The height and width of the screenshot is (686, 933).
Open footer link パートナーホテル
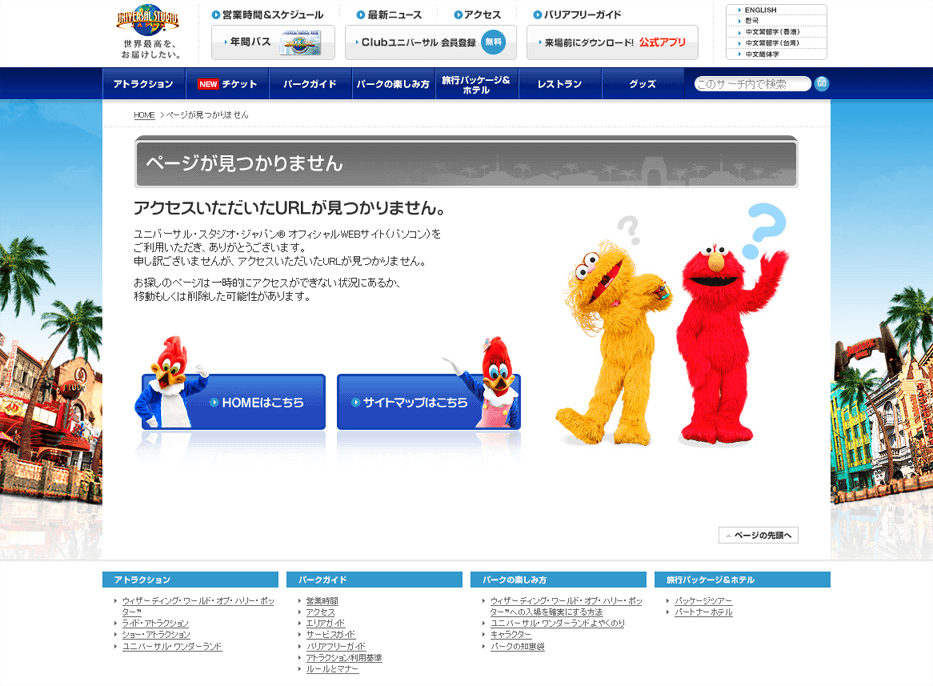[x=703, y=612]
